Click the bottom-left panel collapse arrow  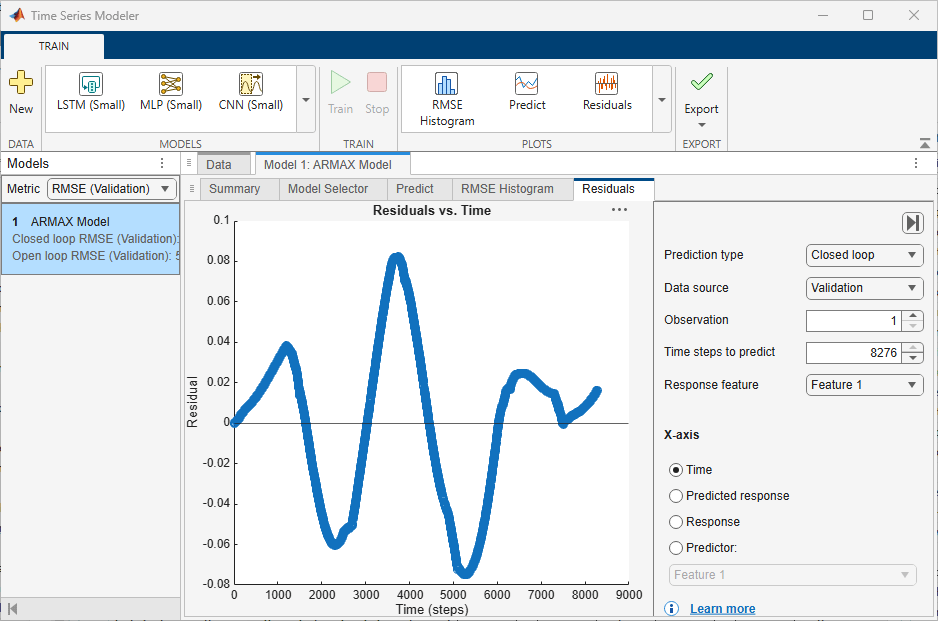tap(13, 609)
